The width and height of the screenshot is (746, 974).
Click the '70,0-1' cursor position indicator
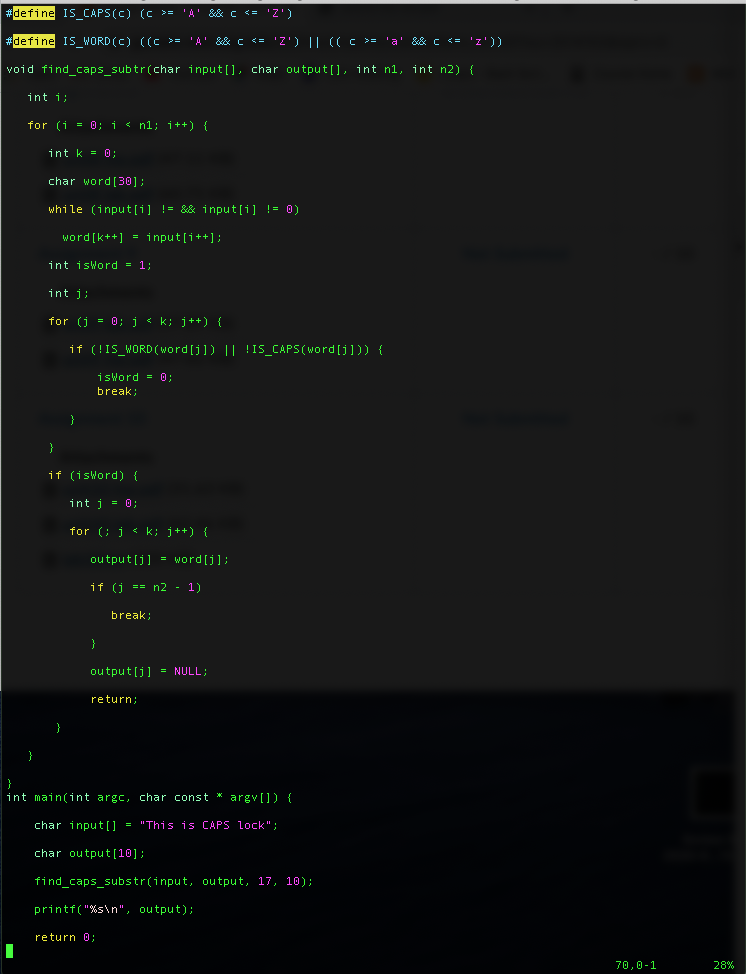[x=635, y=965]
